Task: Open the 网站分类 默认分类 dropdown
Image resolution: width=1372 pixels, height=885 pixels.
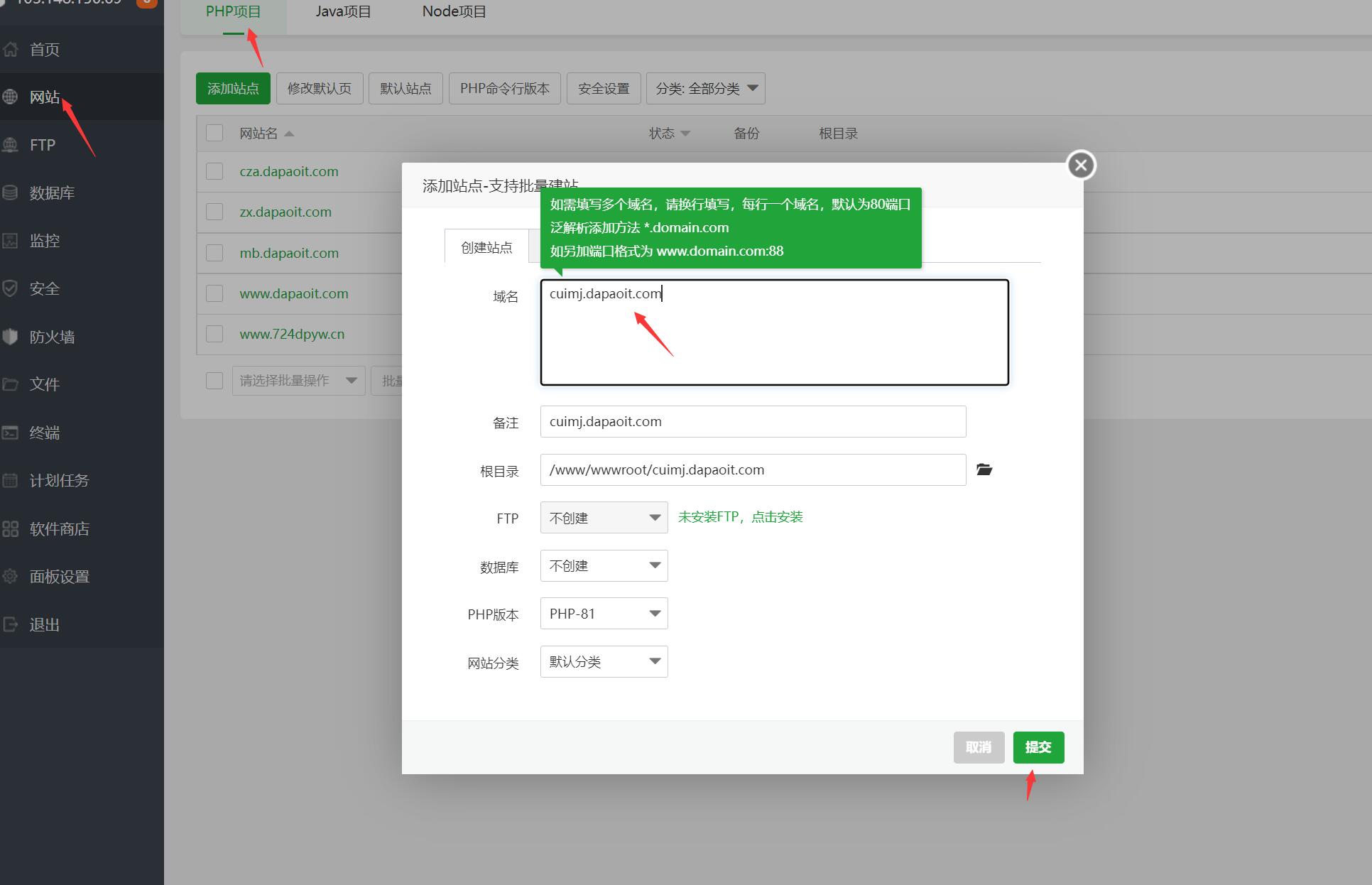Action: (x=604, y=662)
